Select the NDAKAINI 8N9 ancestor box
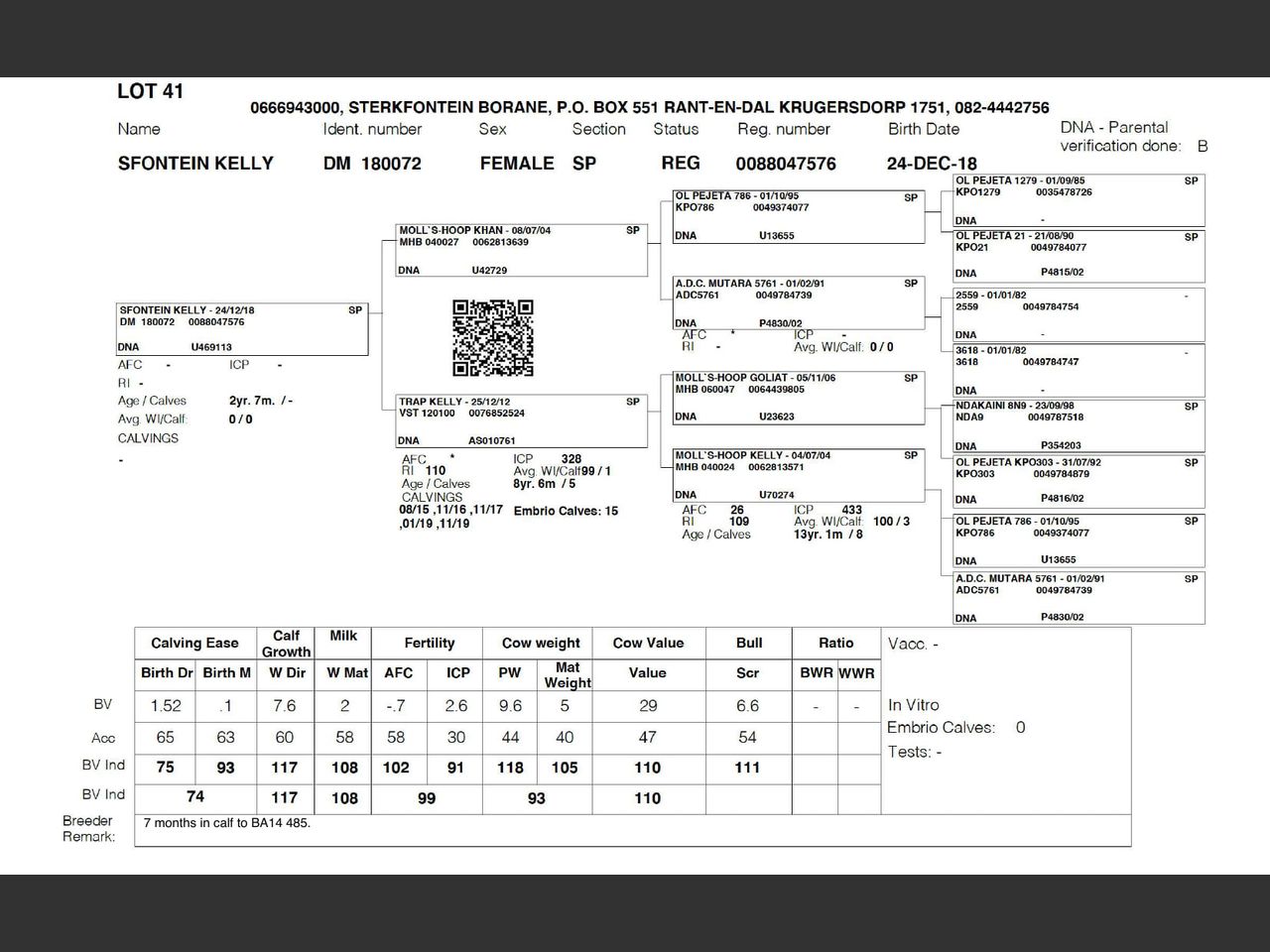Screen dimensions: 1270x952 [x=1079, y=425]
